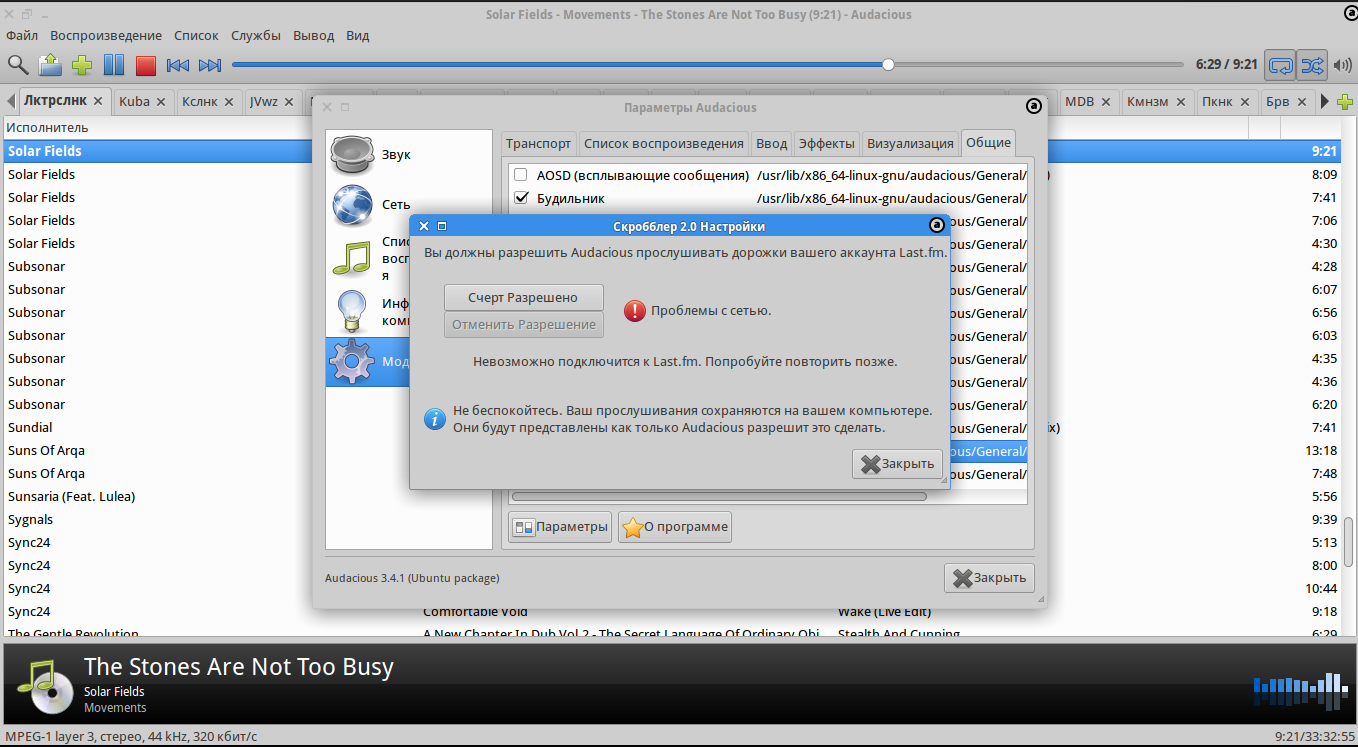1358x747 pixels.
Task: Click Закрыть in Параметры Audacious window
Action: tap(989, 578)
